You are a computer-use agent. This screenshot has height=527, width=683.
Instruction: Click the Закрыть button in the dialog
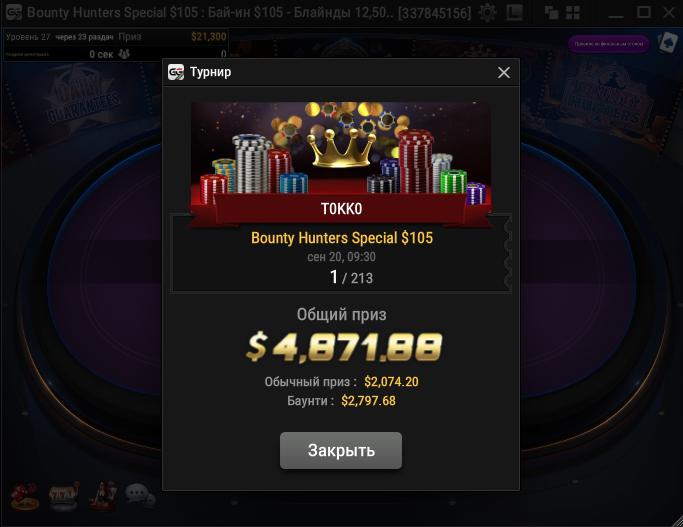pos(341,450)
